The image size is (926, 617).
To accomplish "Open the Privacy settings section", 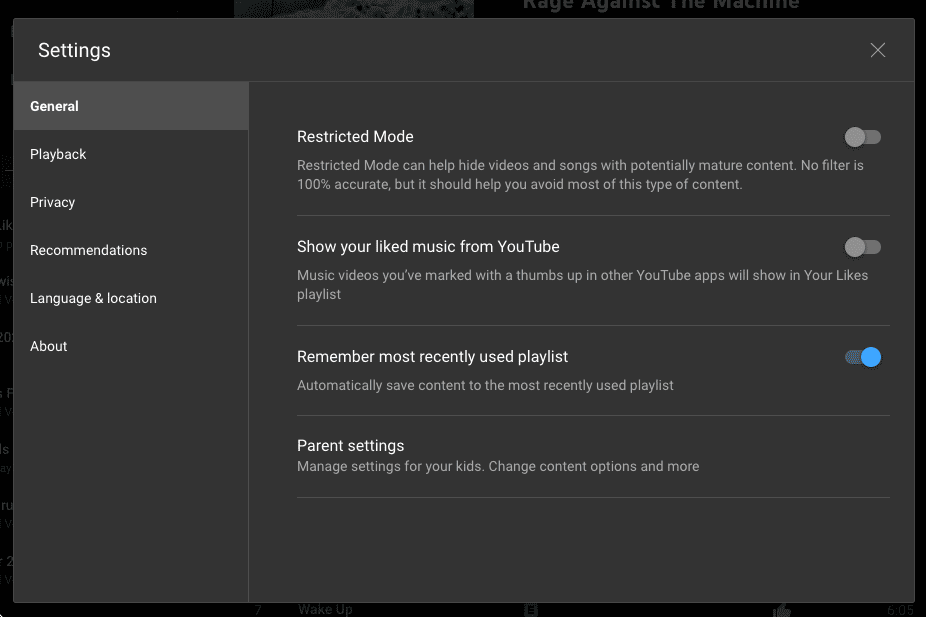I will click(52, 202).
